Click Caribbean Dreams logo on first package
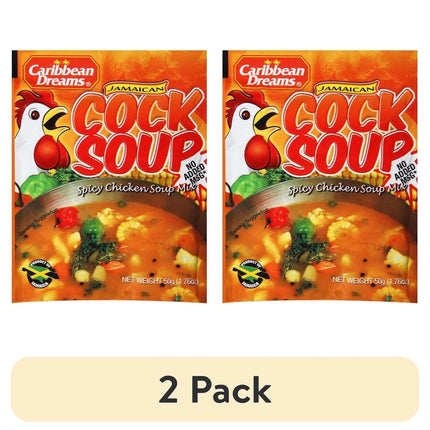The height and width of the screenshot is (430, 430). tap(61, 73)
